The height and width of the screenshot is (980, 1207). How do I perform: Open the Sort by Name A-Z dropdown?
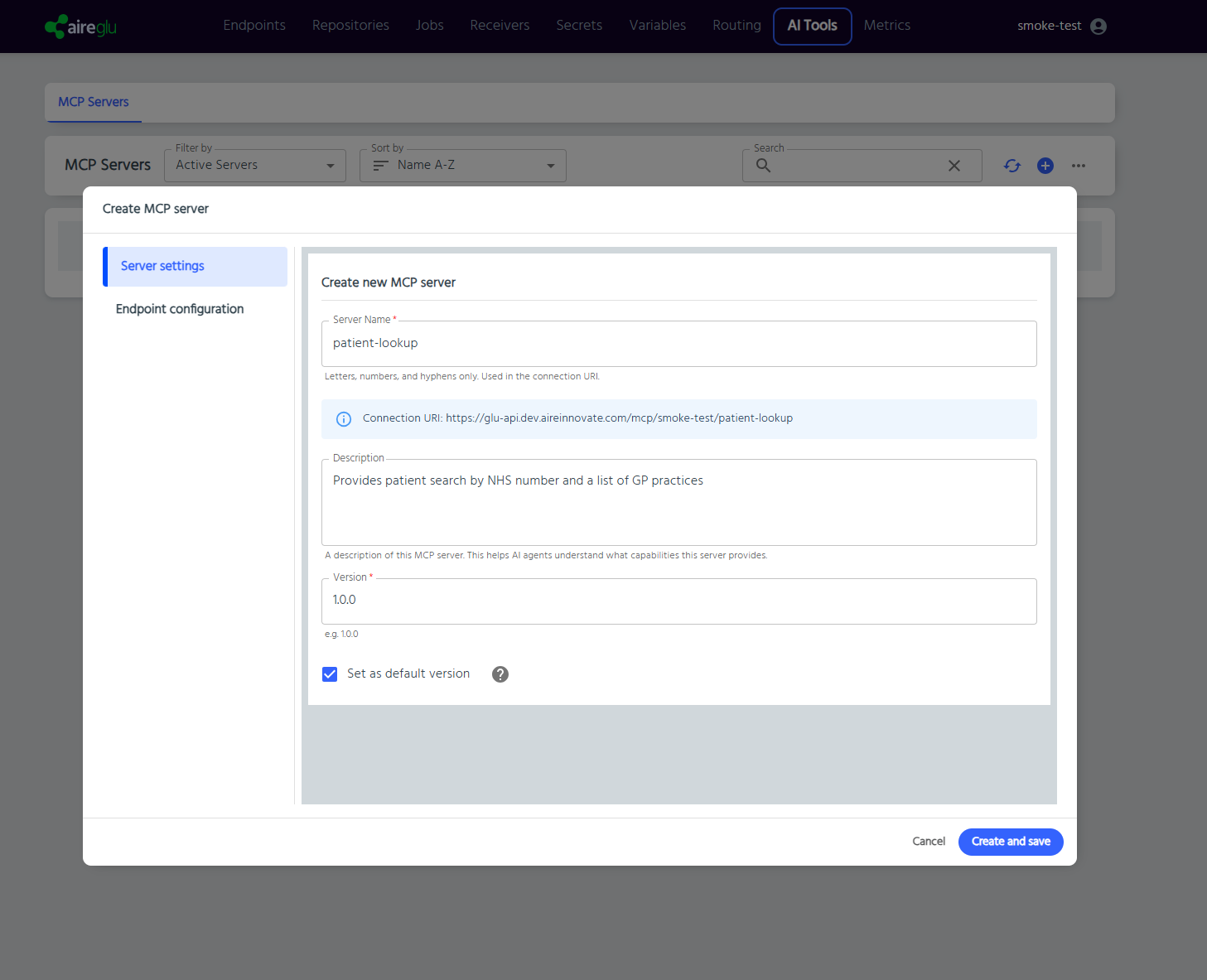pos(462,166)
